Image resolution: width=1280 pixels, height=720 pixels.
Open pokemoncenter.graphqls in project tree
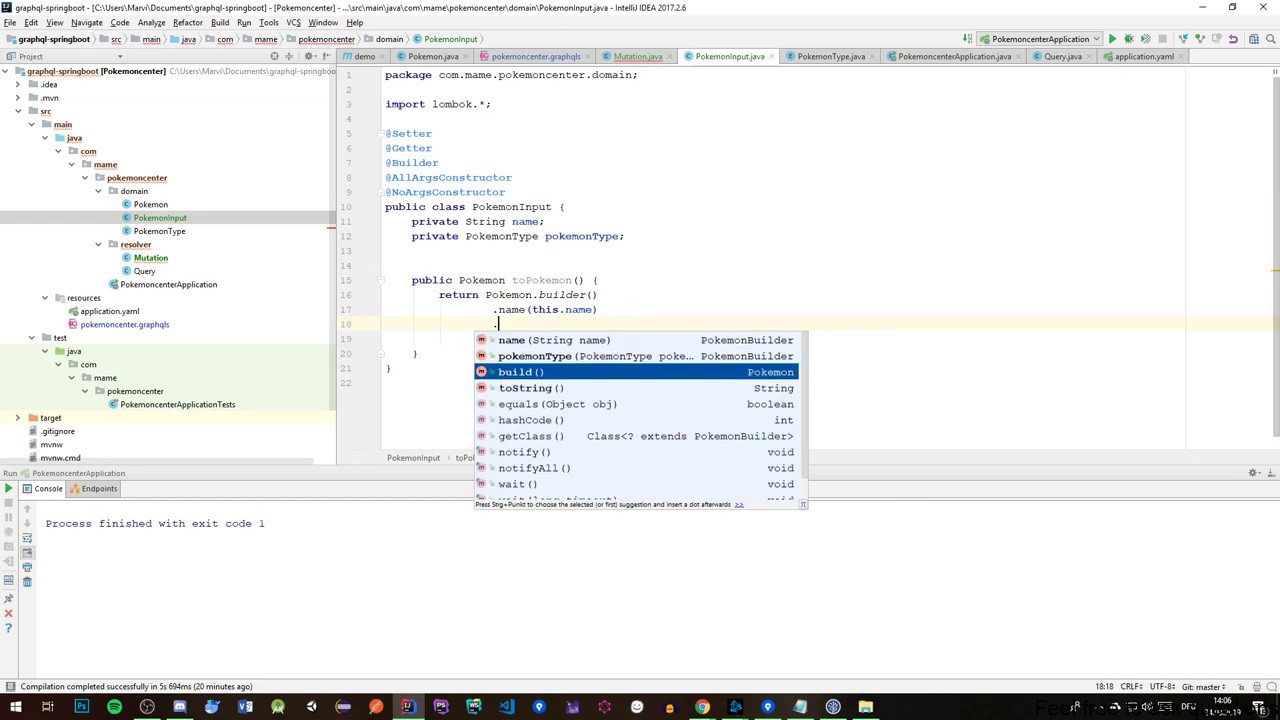pos(125,325)
